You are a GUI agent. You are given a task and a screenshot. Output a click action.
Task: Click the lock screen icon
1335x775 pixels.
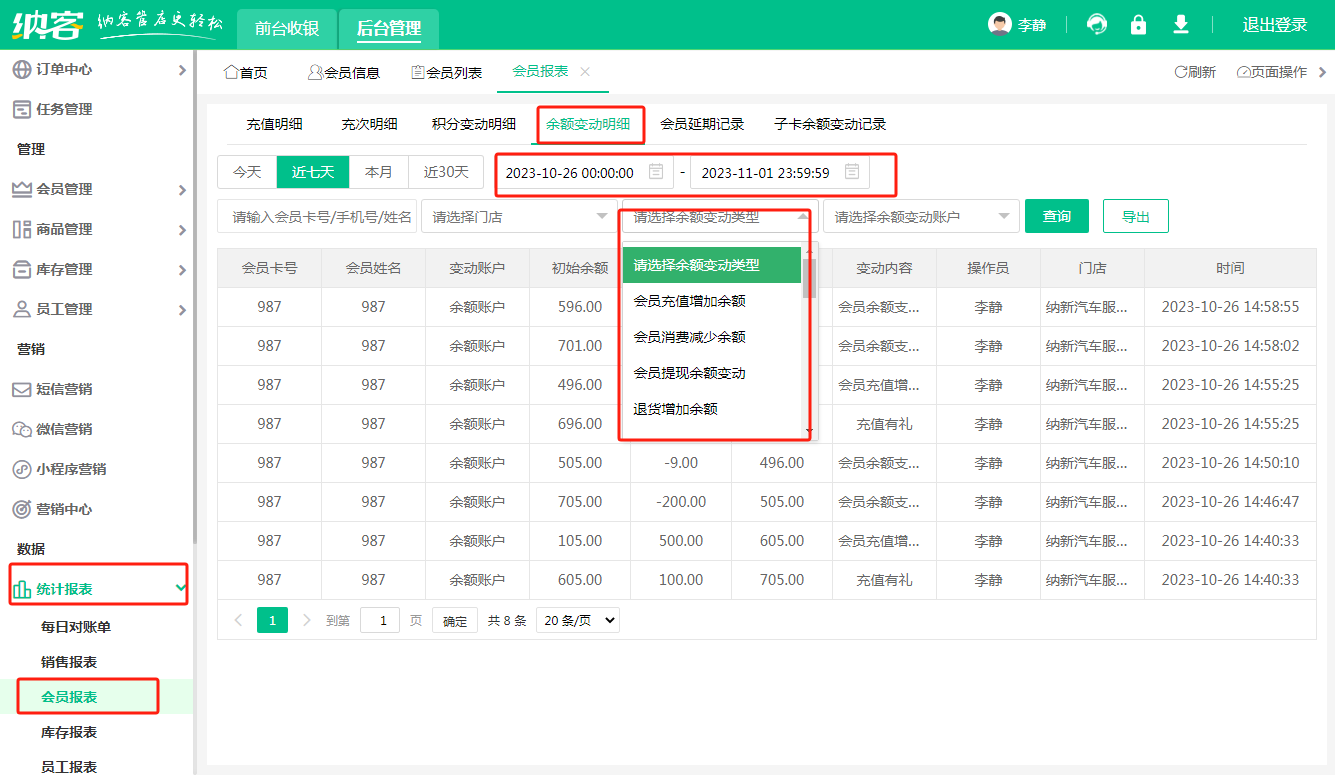point(1138,24)
